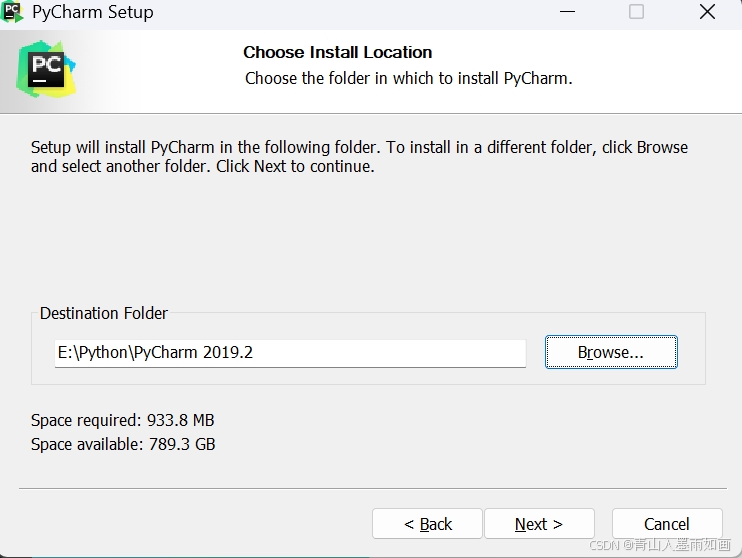Click the PyCharm icon in the title bar
The width and height of the screenshot is (742, 558).
click(12, 12)
